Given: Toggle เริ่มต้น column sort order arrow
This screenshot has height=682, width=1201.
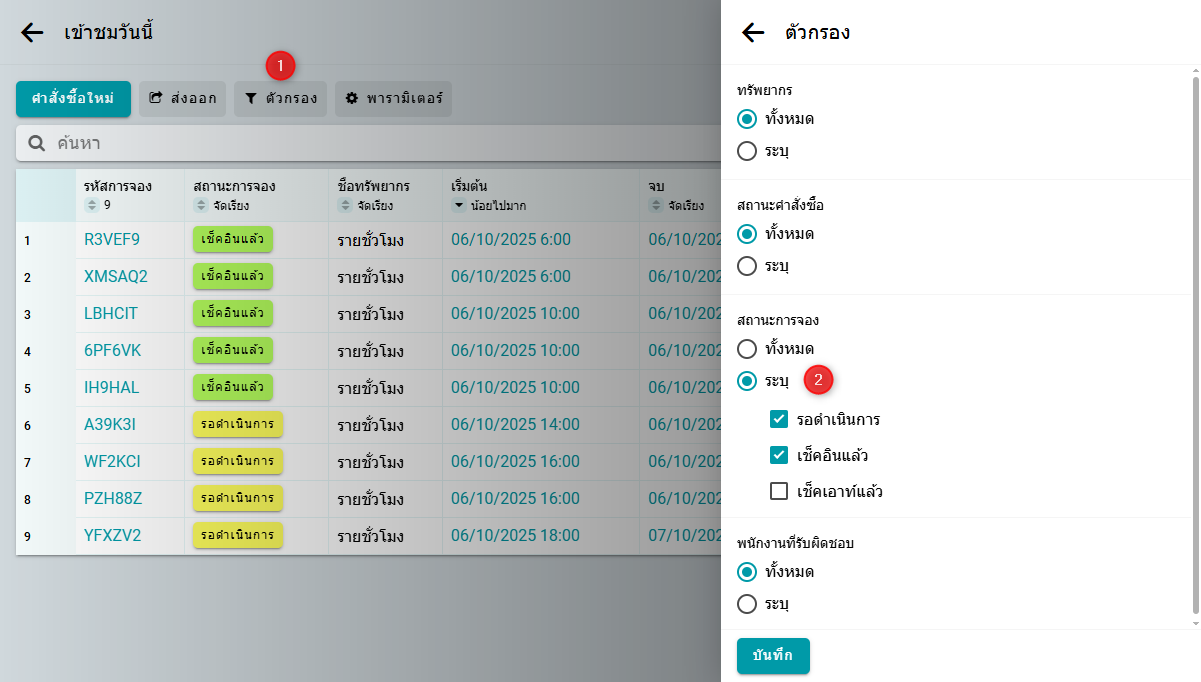Looking at the screenshot, I should (x=459, y=205).
